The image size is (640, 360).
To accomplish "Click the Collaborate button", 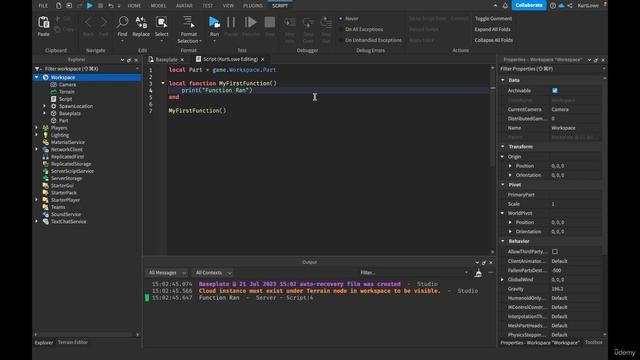I will pos(529,5).
